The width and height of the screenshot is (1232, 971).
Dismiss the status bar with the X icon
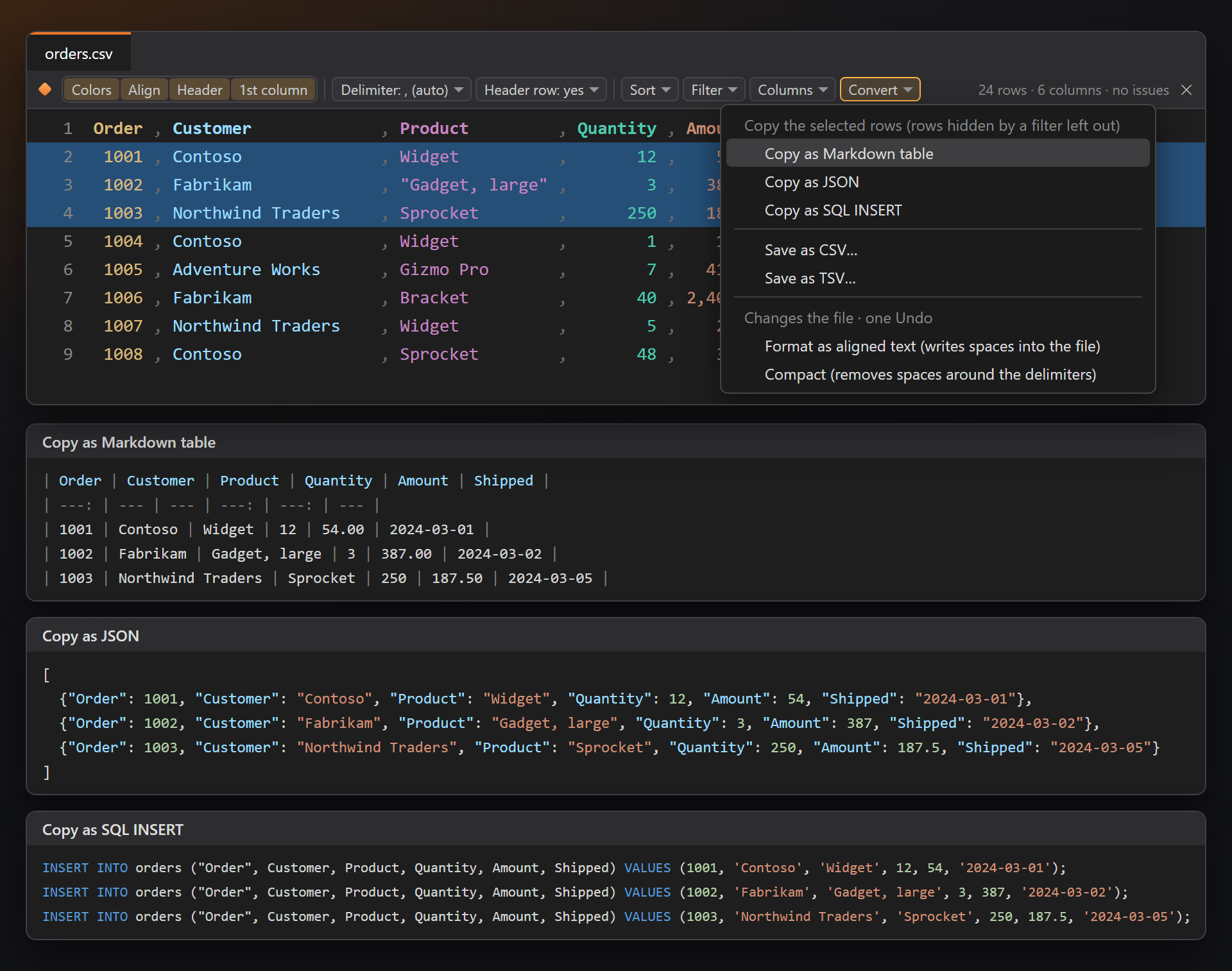pyautogui.click(x=1186, y=90)
